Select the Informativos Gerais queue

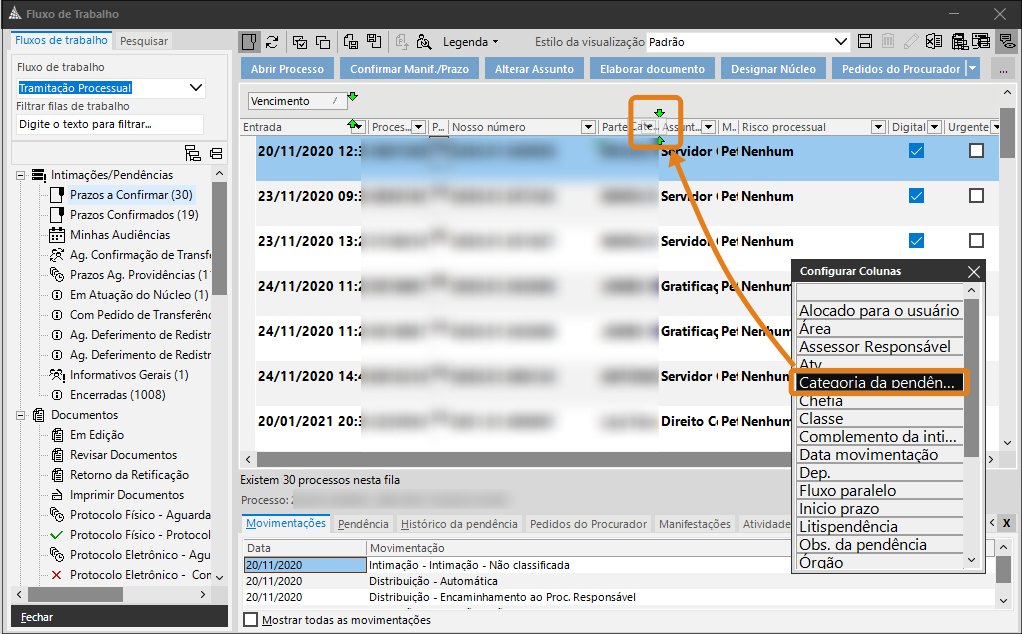click(128, 375)
